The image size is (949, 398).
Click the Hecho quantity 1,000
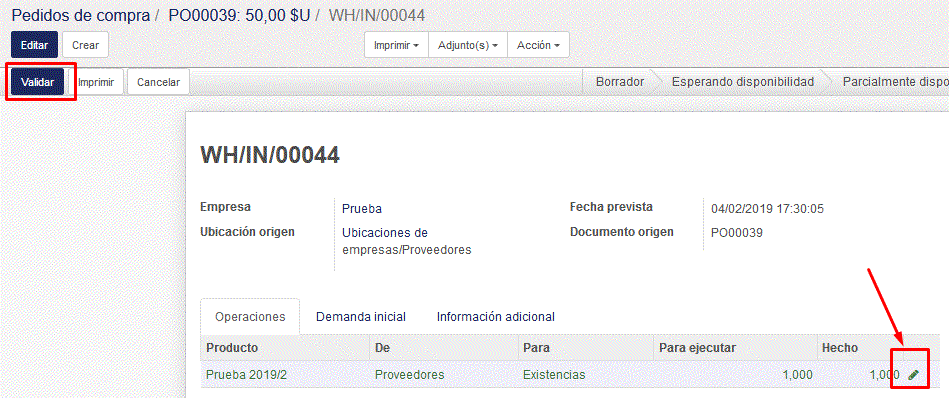pos(884,375)
